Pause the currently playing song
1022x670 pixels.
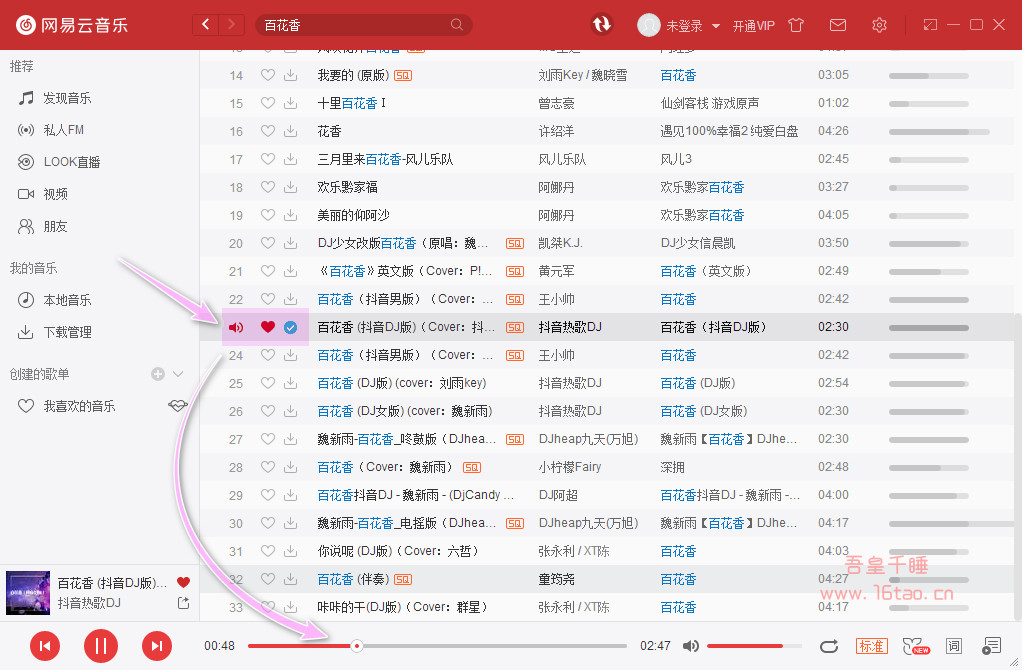(x=100, y=646)
